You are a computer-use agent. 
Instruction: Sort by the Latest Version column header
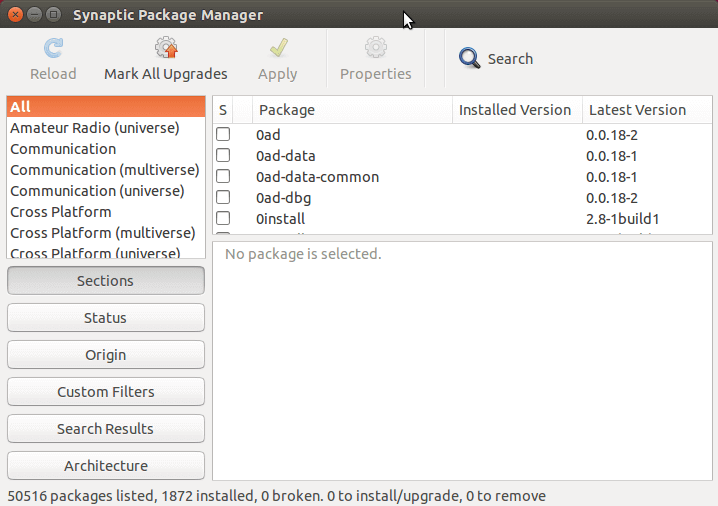click(x=647, y=110)
